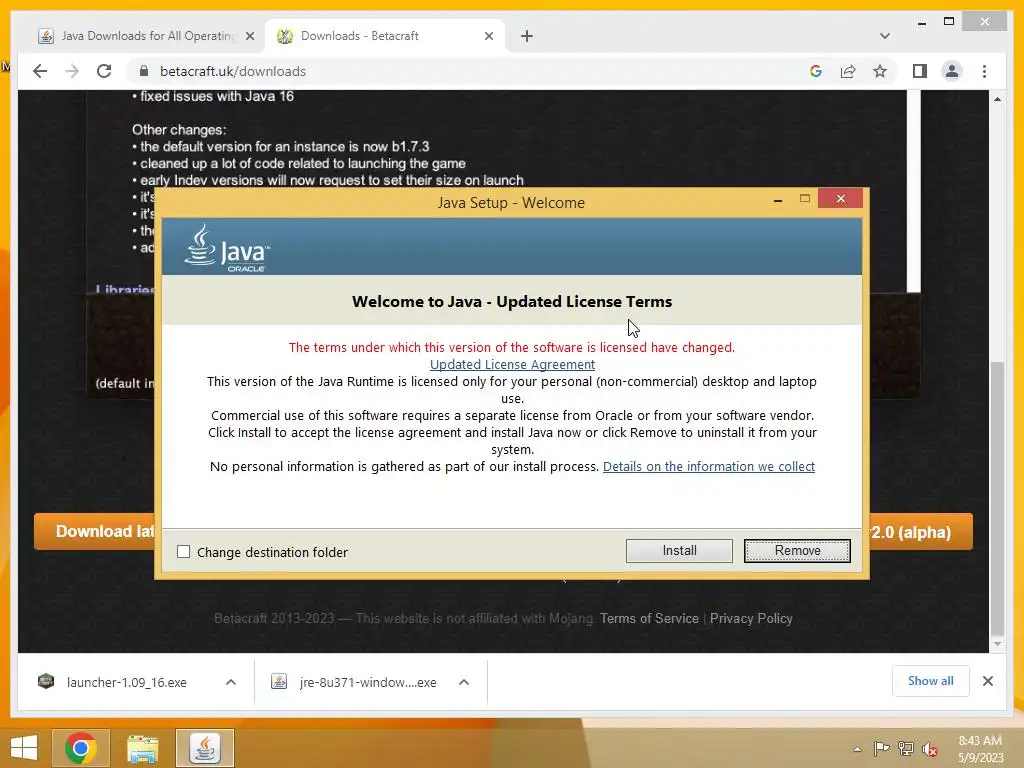Click the Remove button in Java Setup
1024x768 pixels.
pyautogui.click(x=797, y=551)
